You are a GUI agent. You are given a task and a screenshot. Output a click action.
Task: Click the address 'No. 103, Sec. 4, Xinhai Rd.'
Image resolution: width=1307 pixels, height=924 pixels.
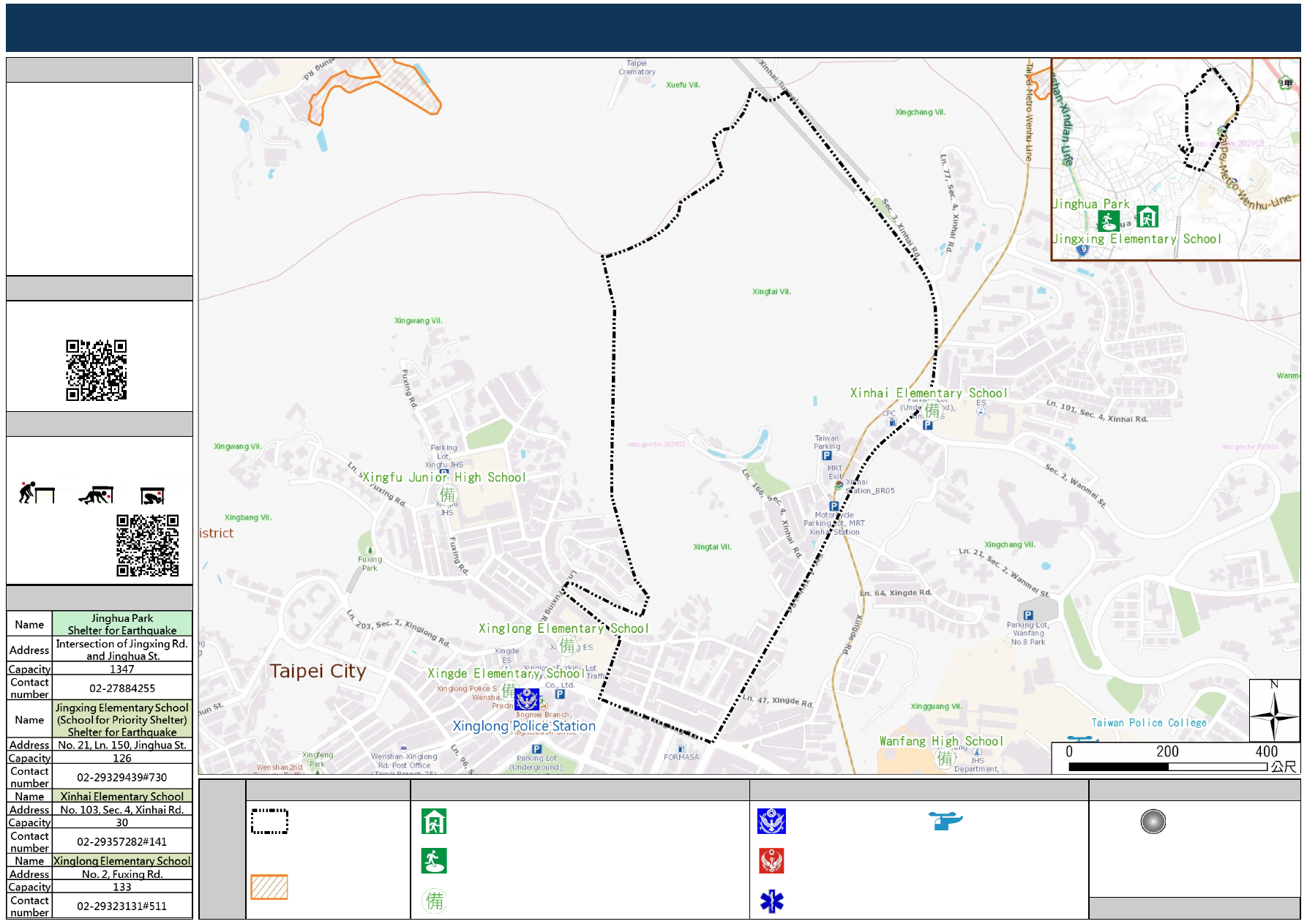coord(122,810)
